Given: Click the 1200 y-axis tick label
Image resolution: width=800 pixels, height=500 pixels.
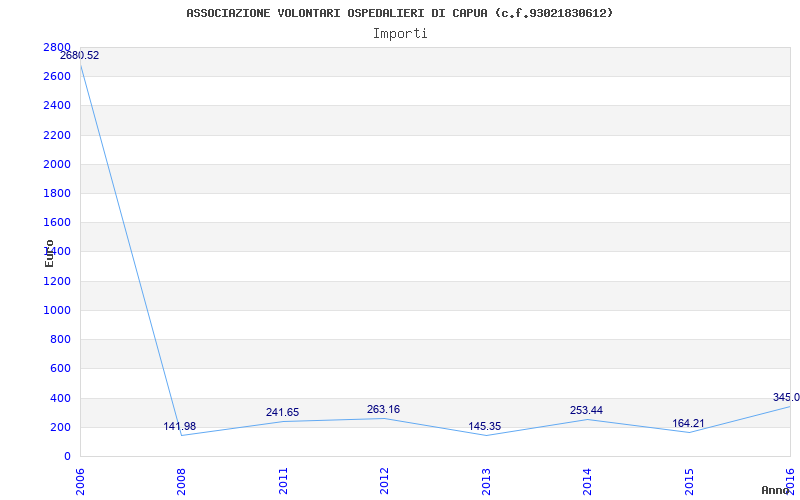Looking at the screenshot, I should click(57, 281).
